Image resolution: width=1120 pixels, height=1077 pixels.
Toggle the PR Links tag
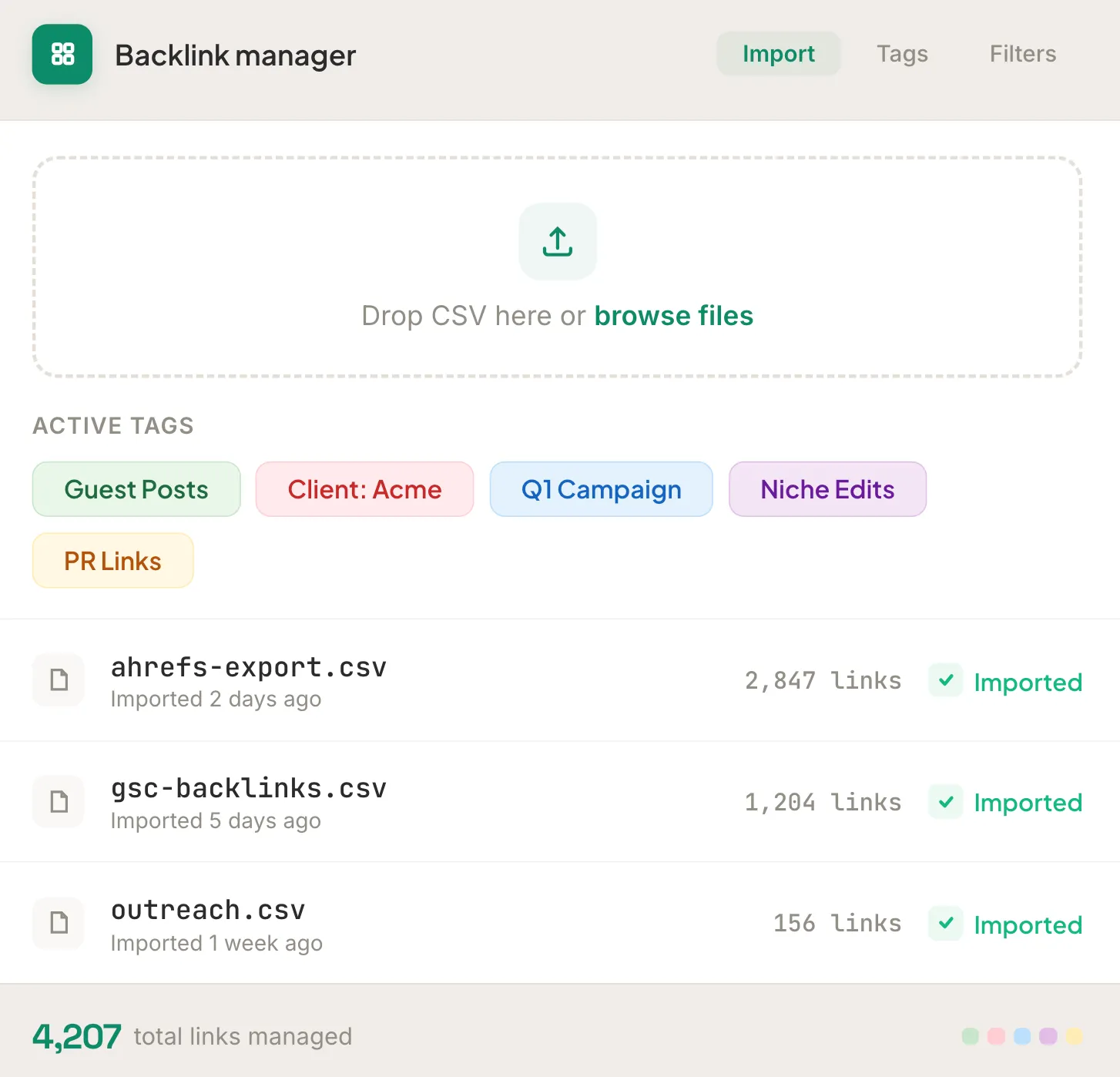coord(112,560)
